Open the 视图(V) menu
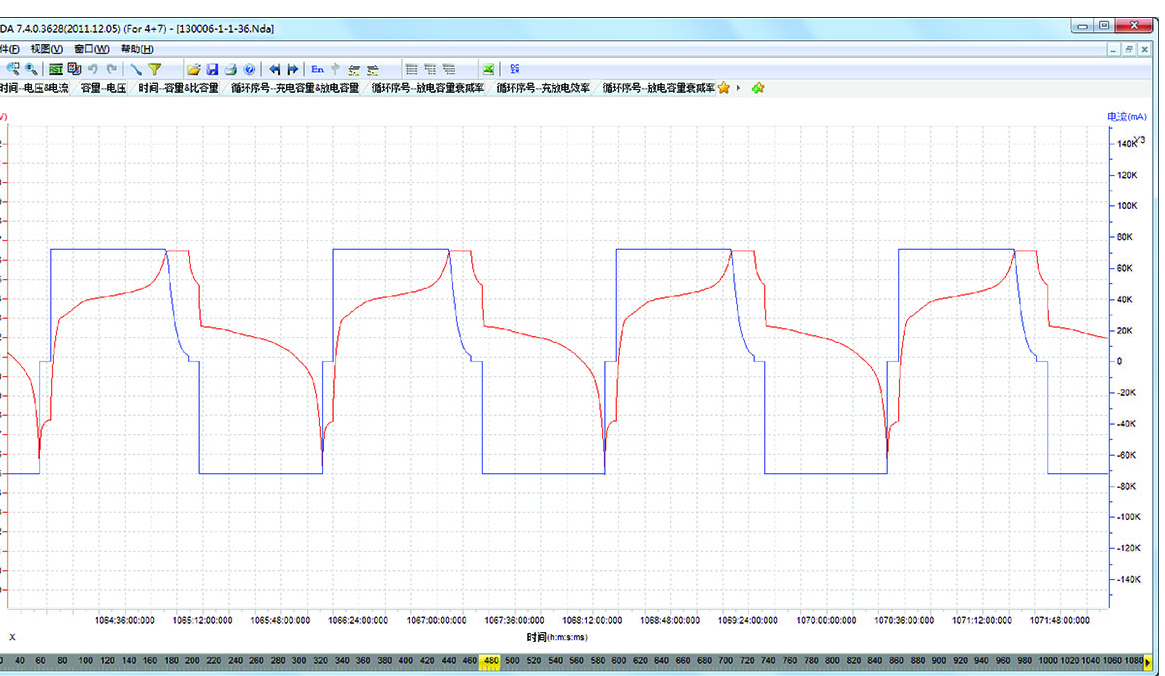This screenshot has width=1165, height=676. [x=46, y=48]
